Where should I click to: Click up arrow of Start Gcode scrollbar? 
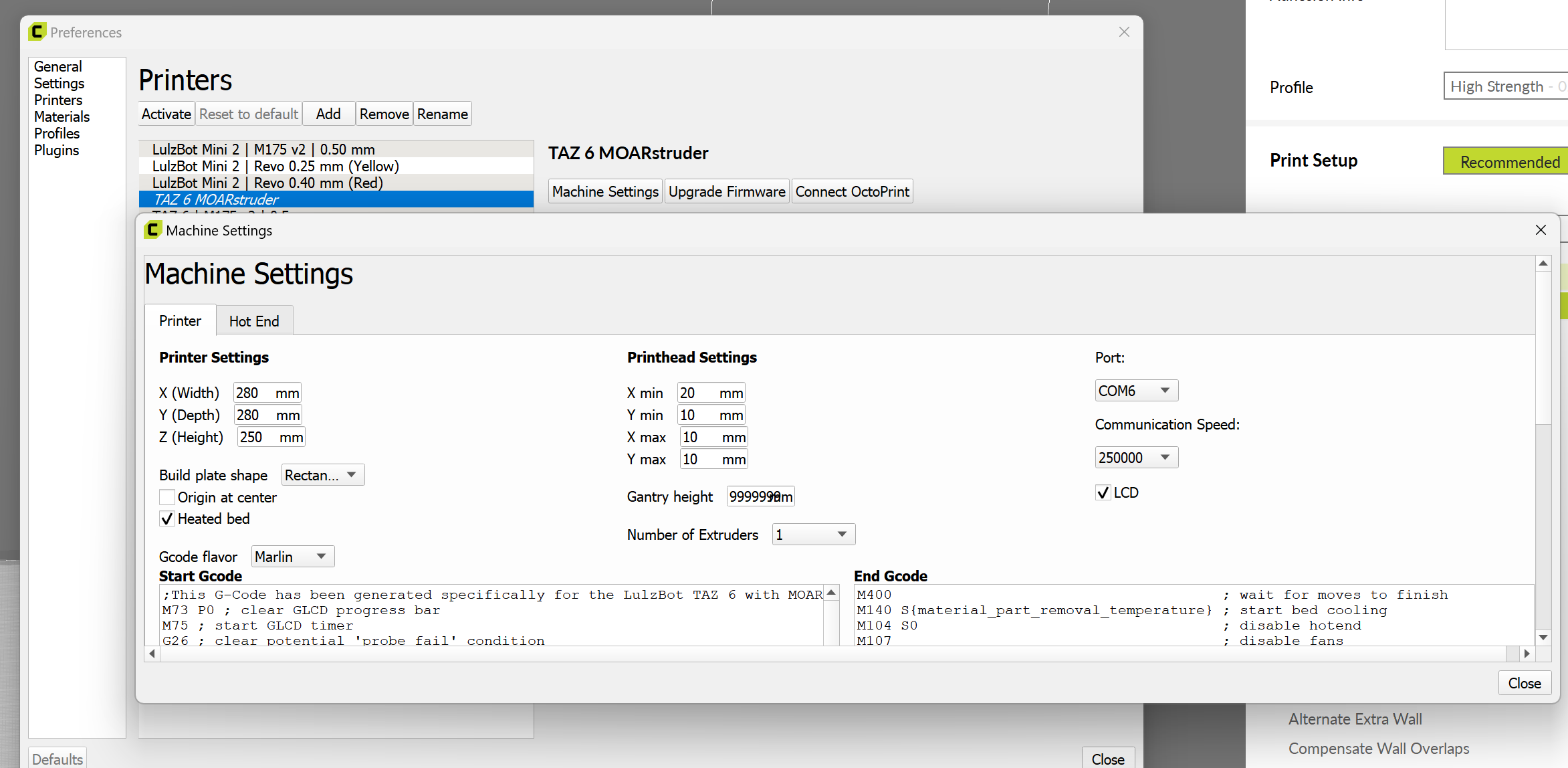pos(832,593)
